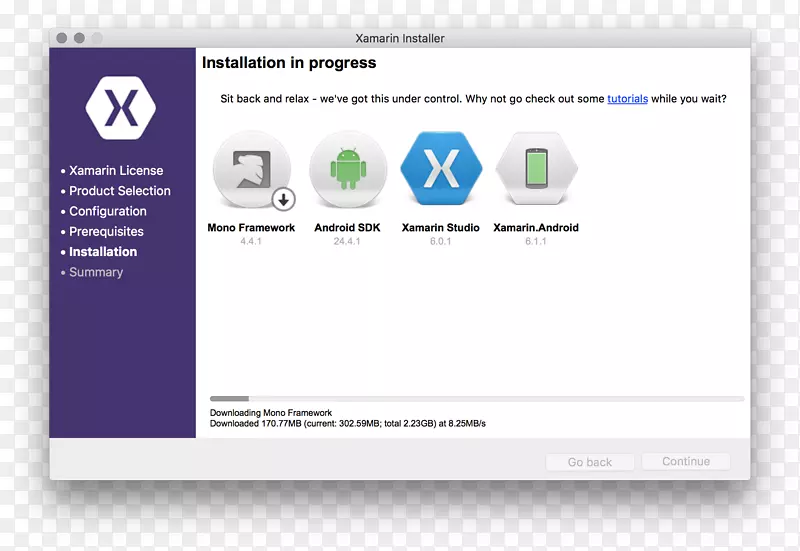The image size is (800, 551).
Task: Select the Prerequisites step
Action: 106,232
